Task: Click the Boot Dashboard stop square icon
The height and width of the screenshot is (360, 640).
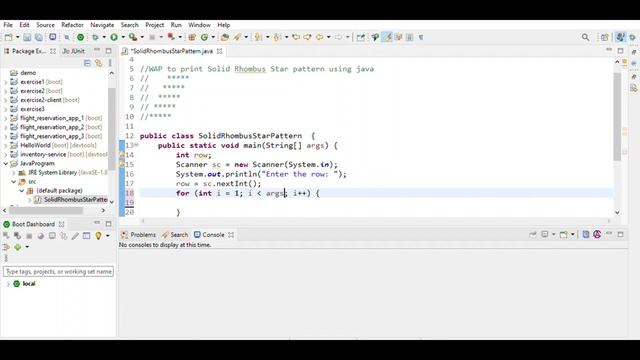Action: coord(29,236)
